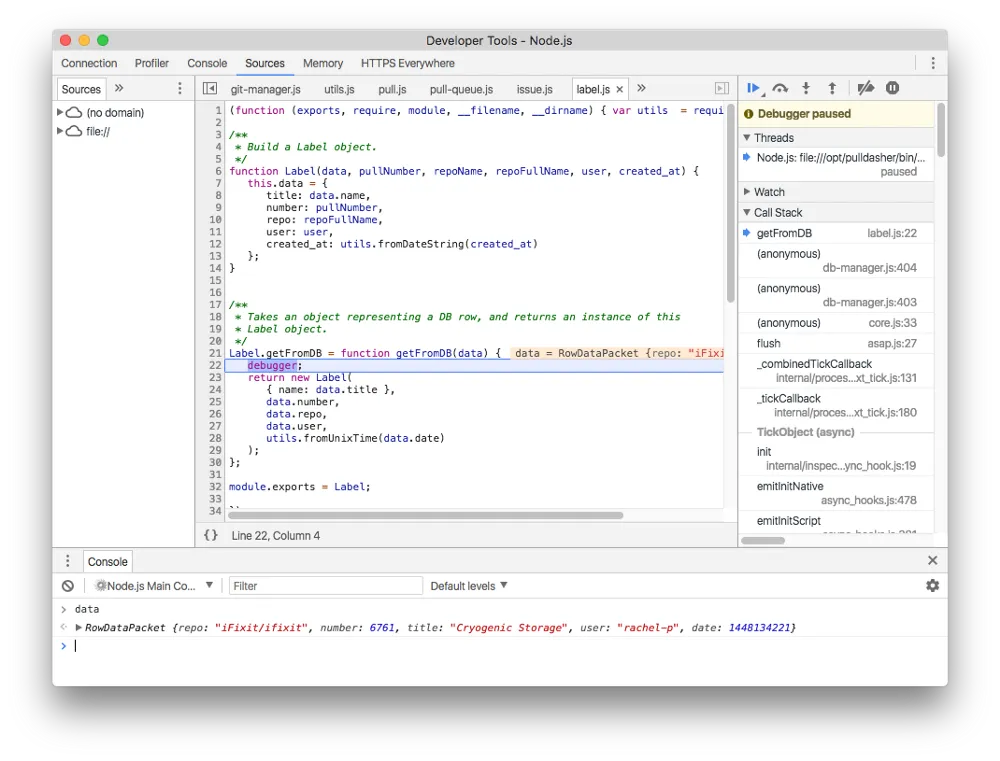Pretty print the source code
The height and width of the screenshot is (761, 1000).
click(x=210, y=535)
